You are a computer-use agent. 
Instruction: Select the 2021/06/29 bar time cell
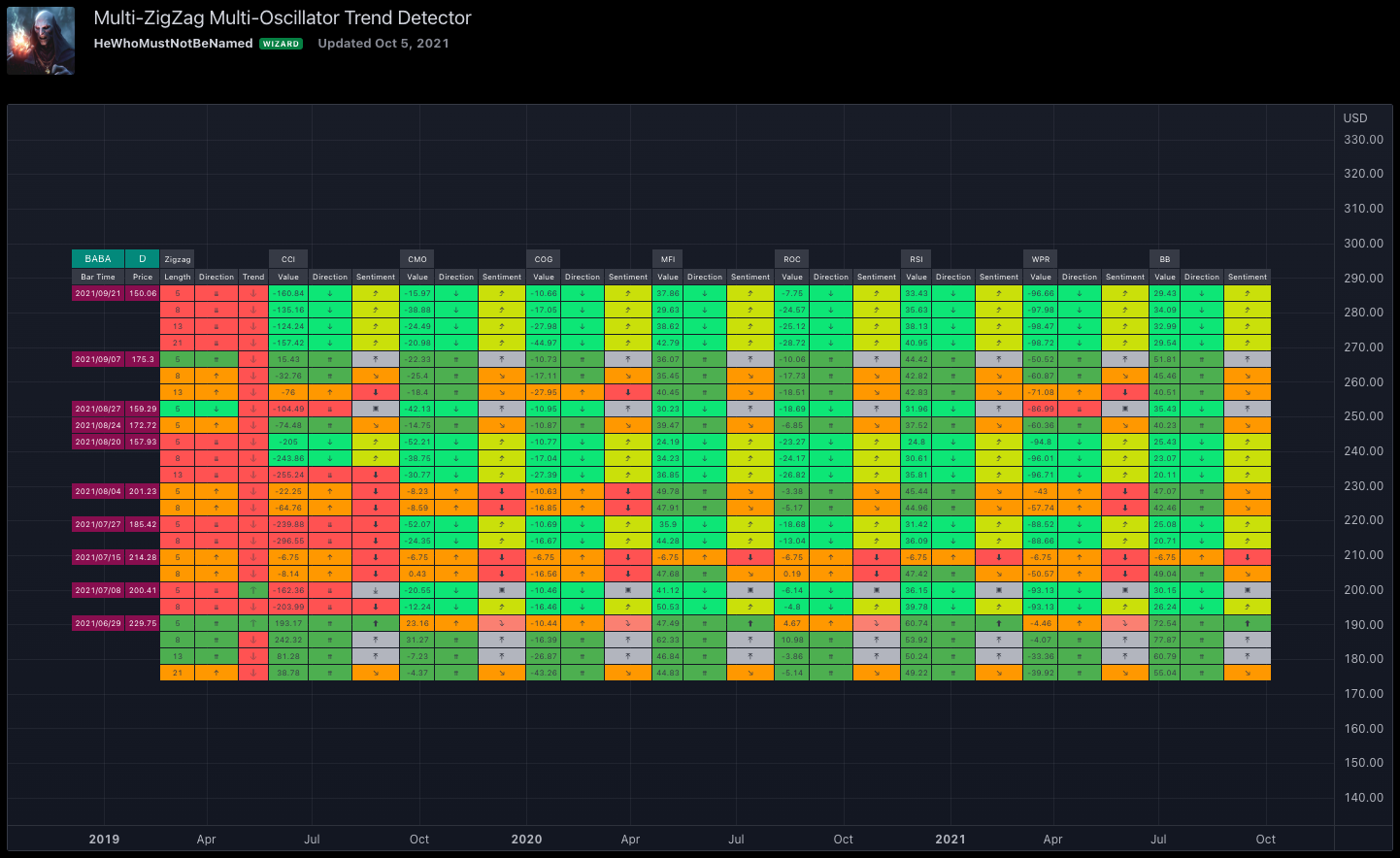[98, 623]
